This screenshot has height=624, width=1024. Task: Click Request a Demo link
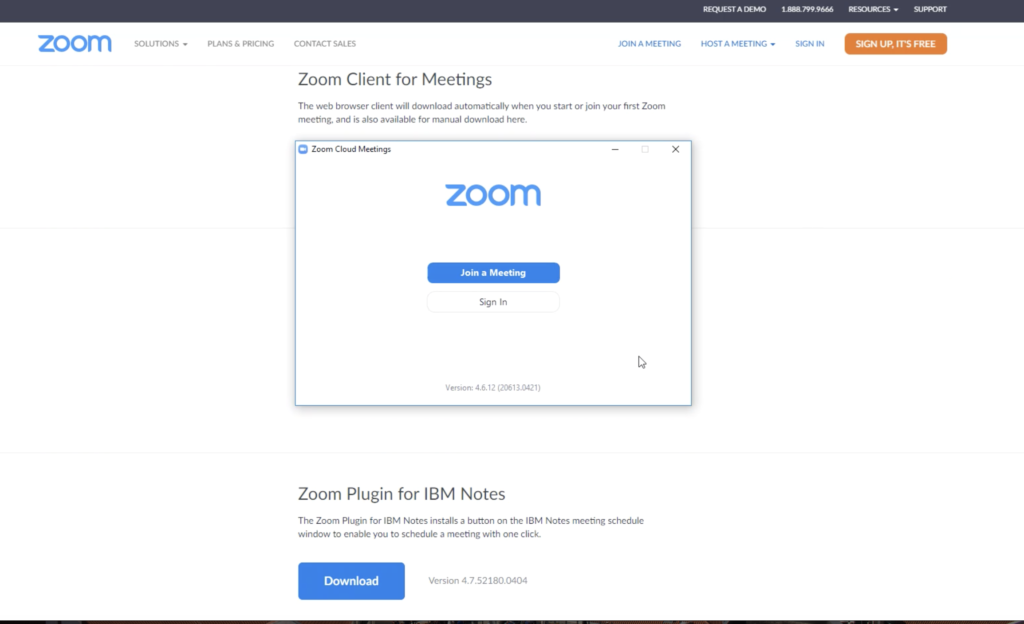pyautogui.click(x=734, y=9)
